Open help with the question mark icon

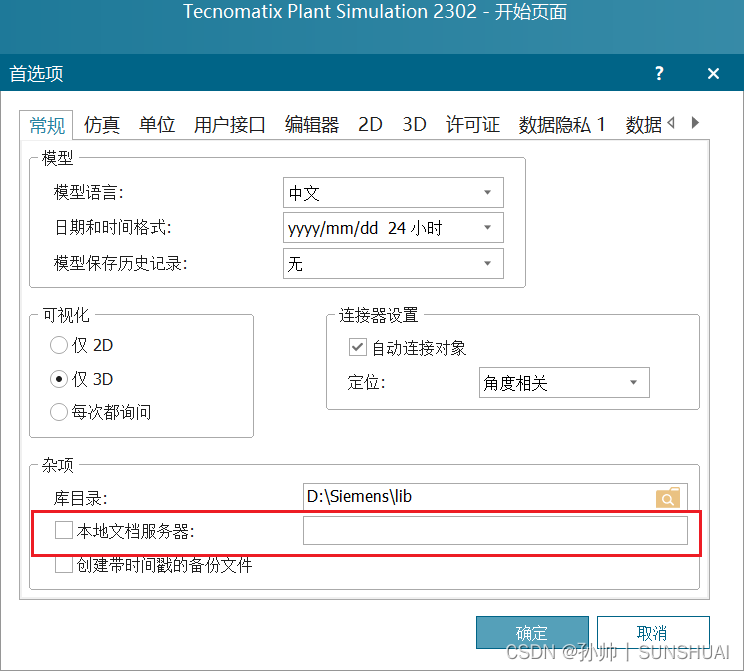click(659, 73)
